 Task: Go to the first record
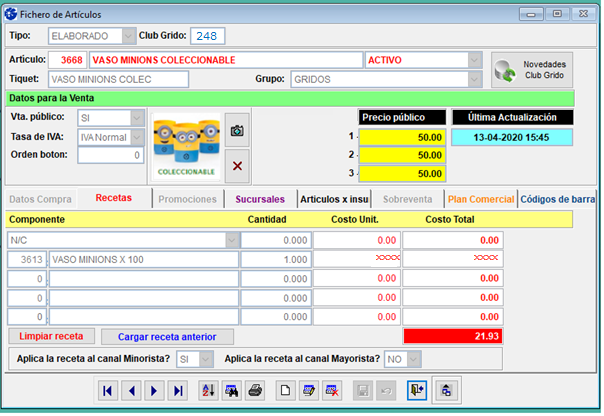click(x=108, y=390)
